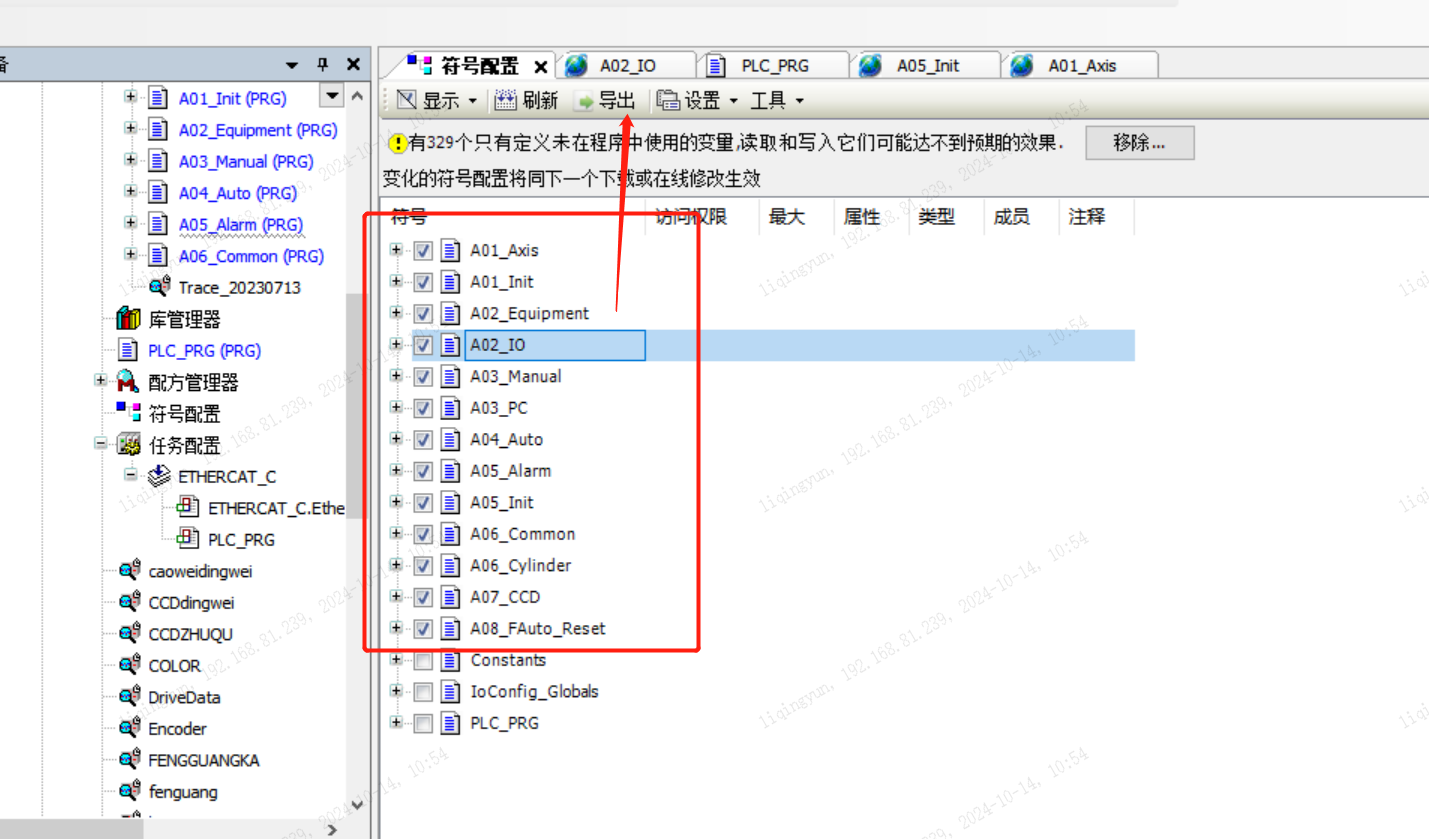1429x839 pixels.
Task: Open the Tools (工具) dropdown button
Action: pos(777,100)
